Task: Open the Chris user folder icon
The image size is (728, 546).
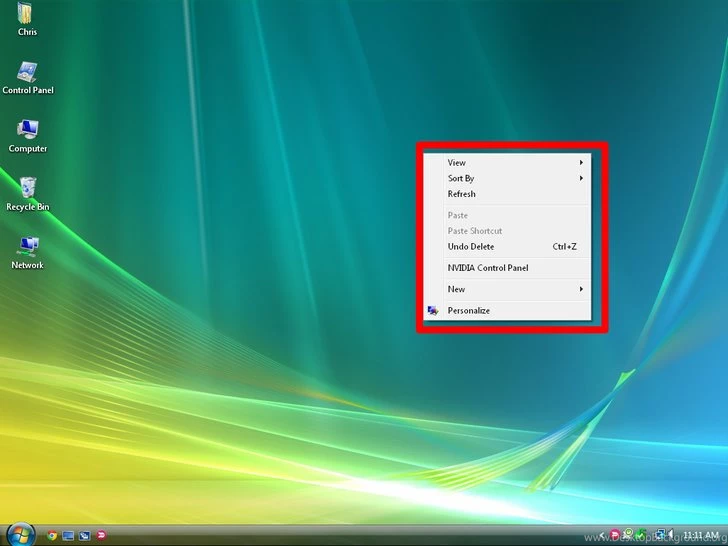Action: [27, 19]
